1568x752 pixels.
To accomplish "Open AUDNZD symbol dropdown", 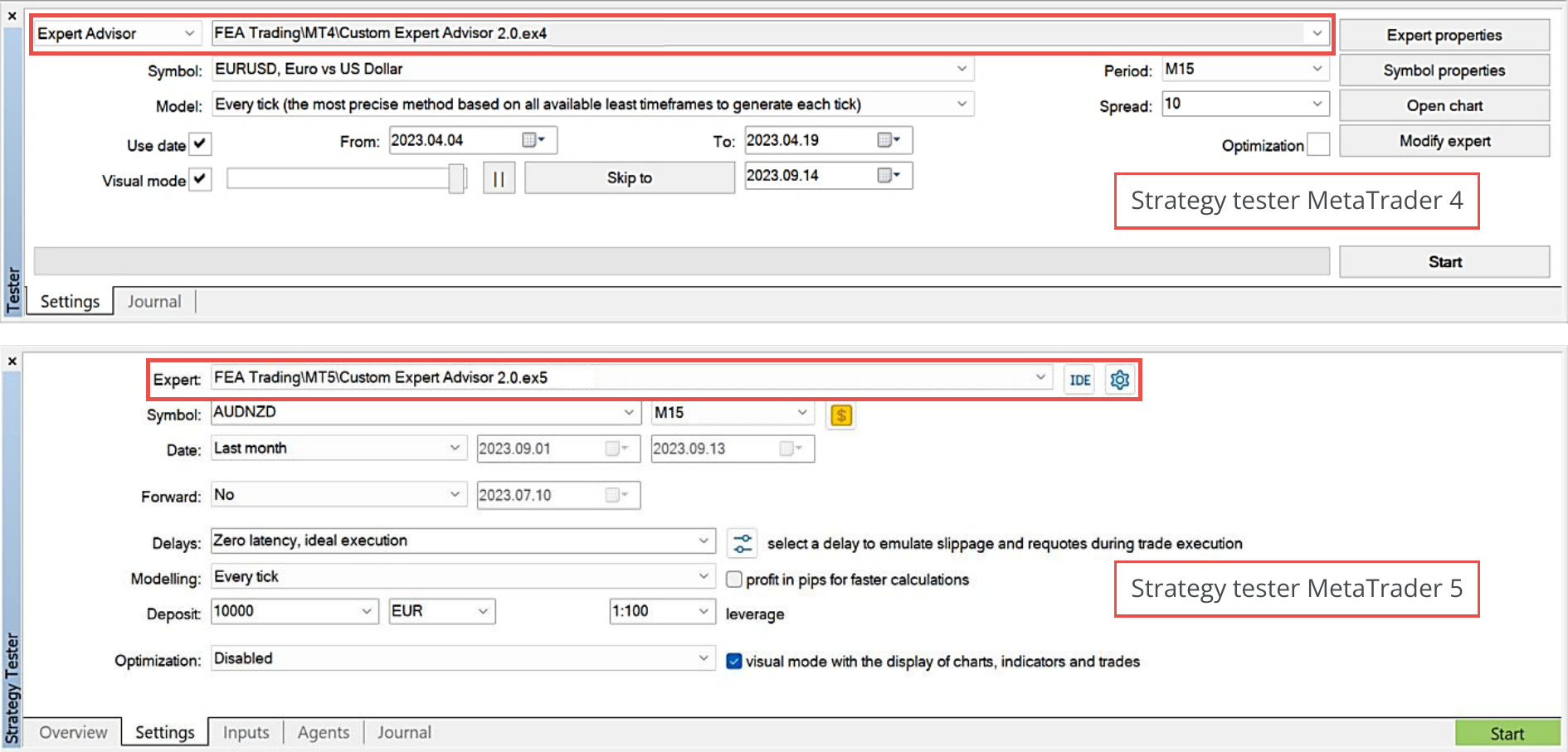I will coord(629,412).
